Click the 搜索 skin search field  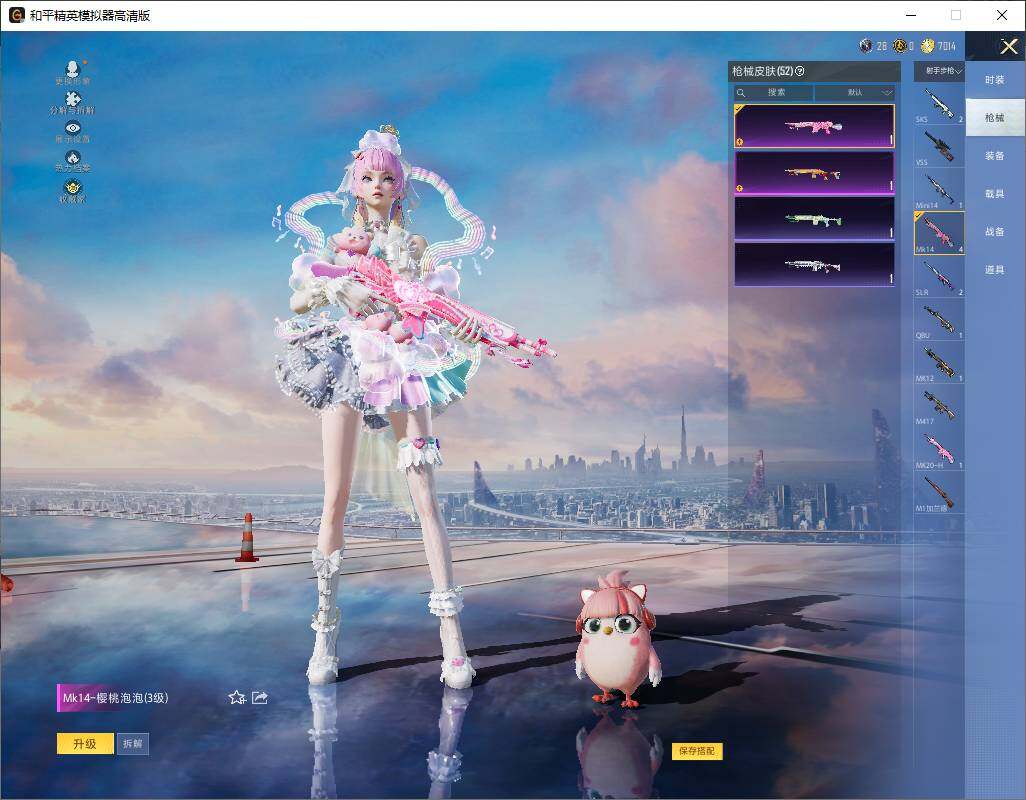tap(773, 93)
